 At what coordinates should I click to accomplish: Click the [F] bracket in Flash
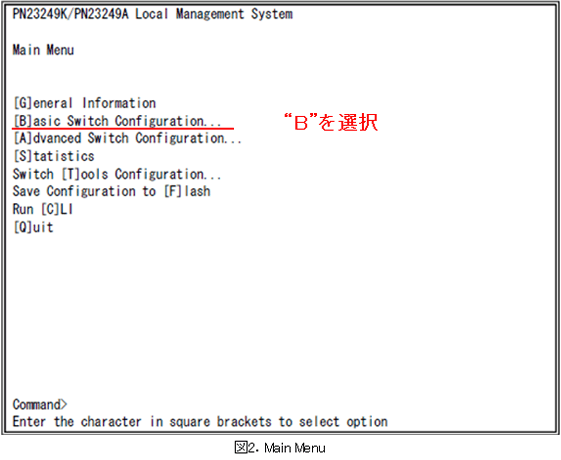174,191
